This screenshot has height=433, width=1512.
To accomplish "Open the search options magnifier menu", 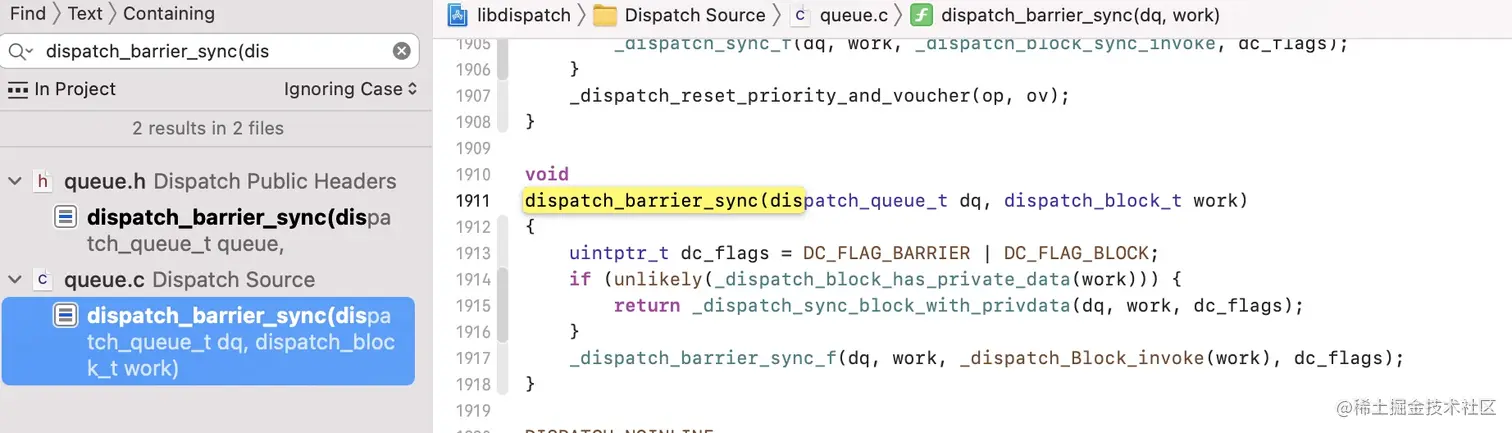I will pos(21,51).
